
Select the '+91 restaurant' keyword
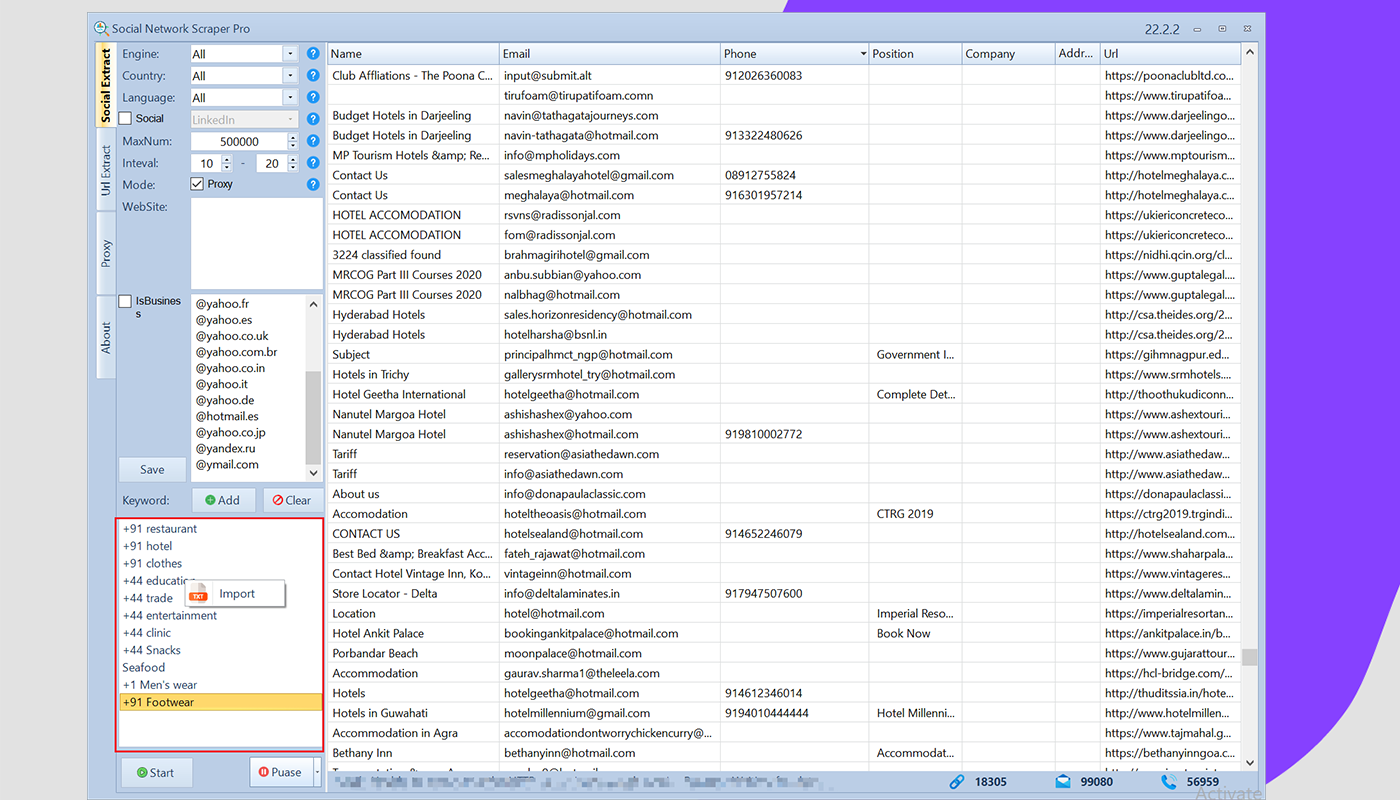pos(160,529)
